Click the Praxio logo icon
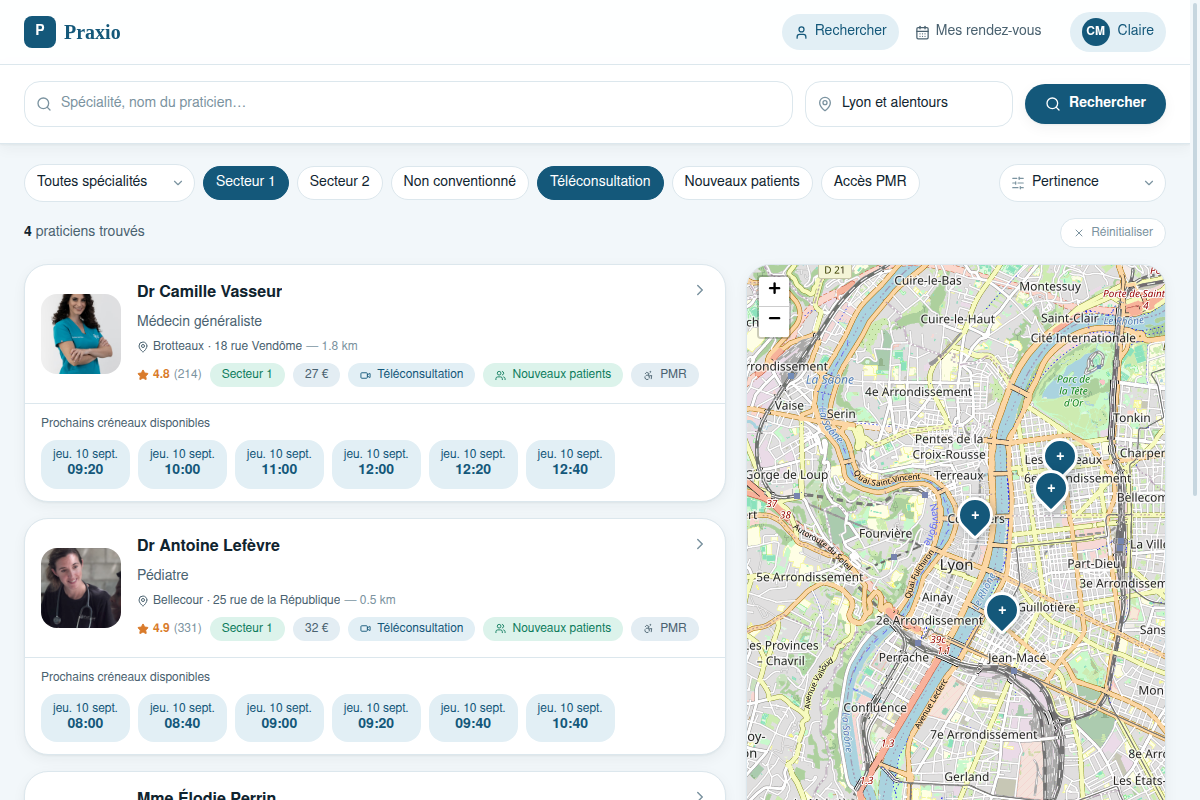The width and height of the screenshot is (1200, 800). point(40,31)
